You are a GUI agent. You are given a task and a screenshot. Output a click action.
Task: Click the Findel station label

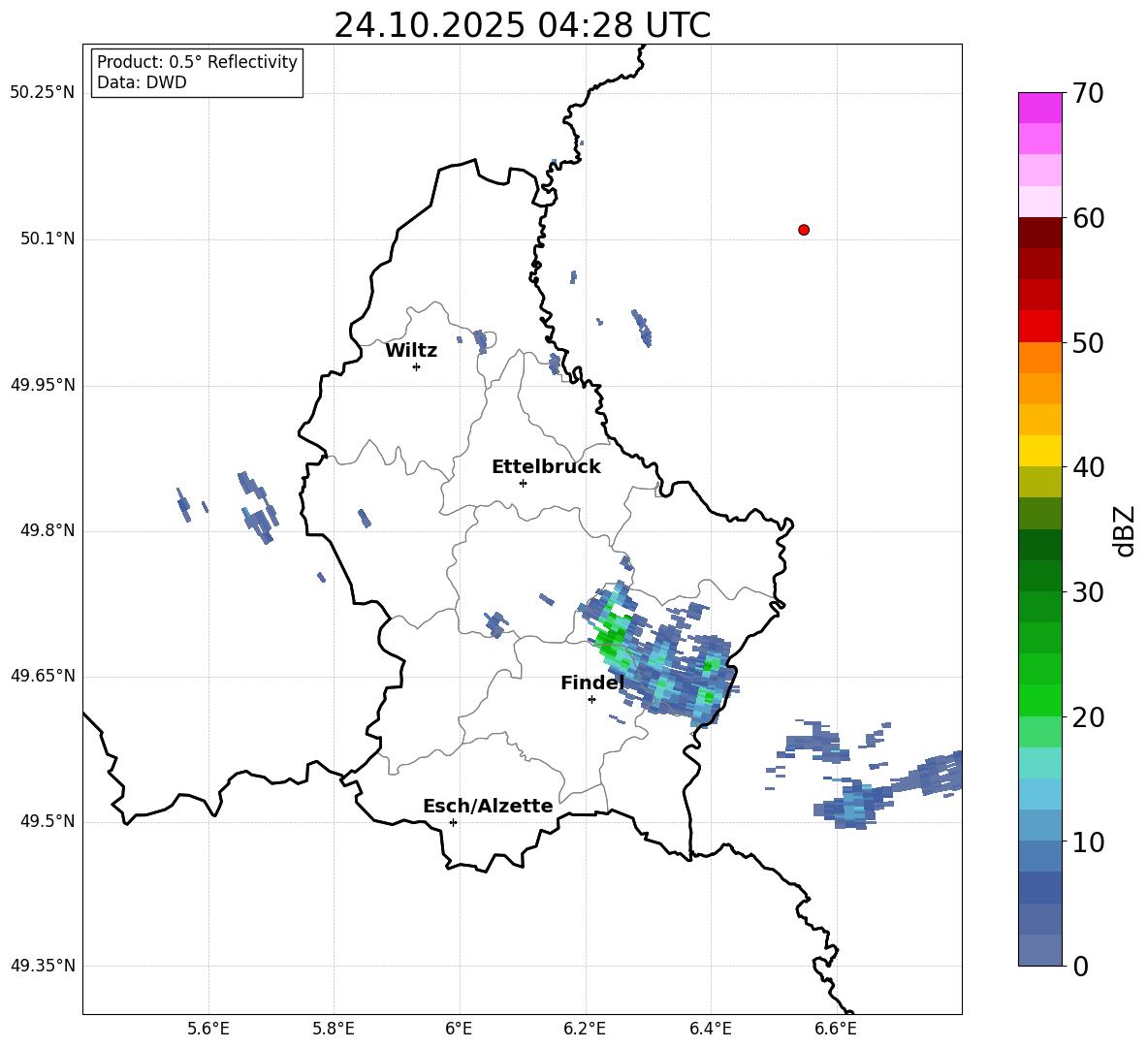592,683
